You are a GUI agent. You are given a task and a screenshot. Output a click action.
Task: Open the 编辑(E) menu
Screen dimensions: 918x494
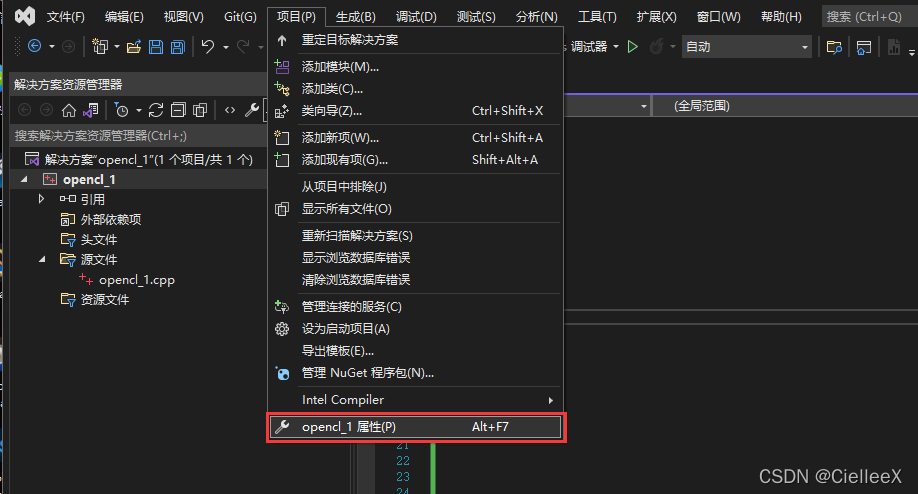coord(124,17)
